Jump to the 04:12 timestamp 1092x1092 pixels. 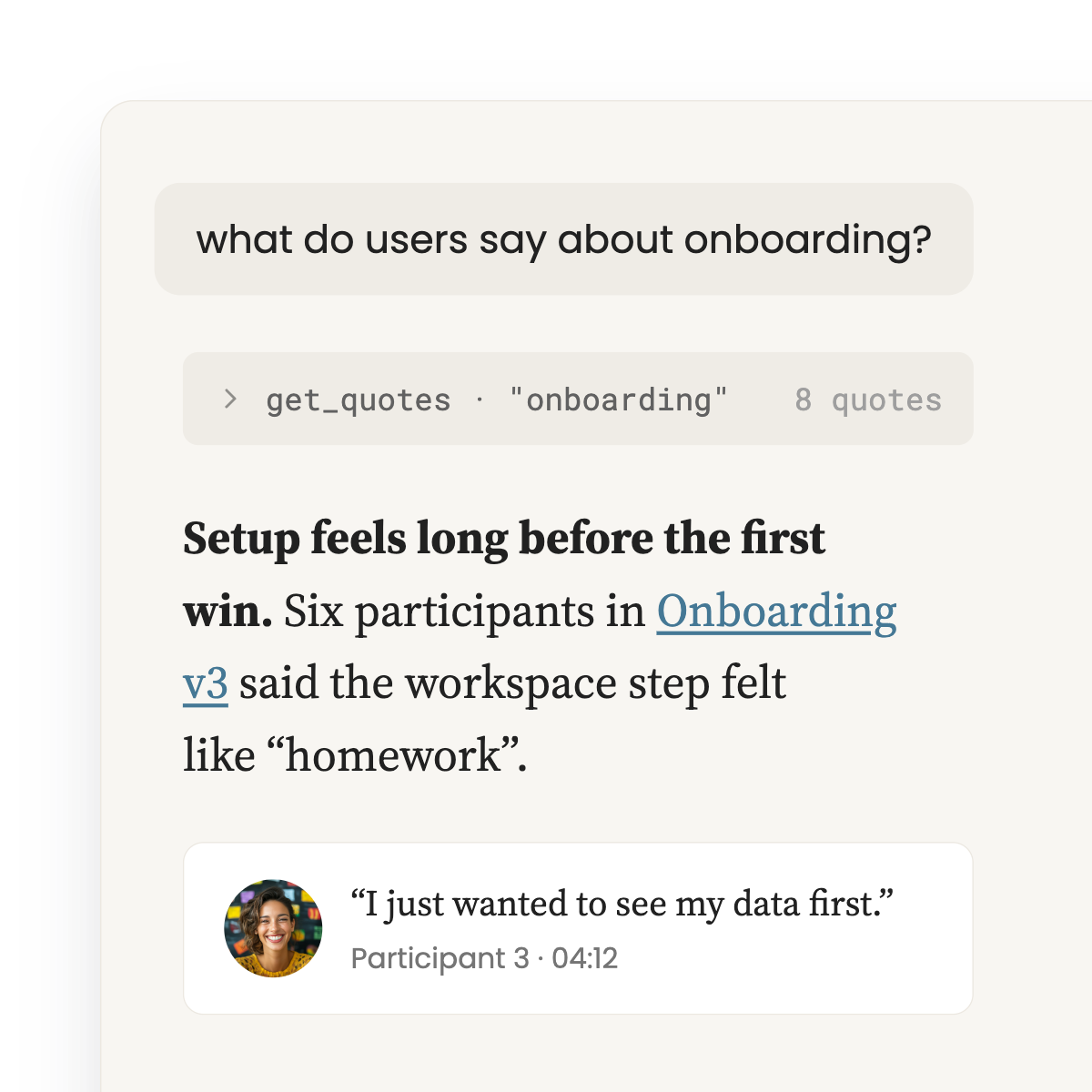click(x=585, y=958)
